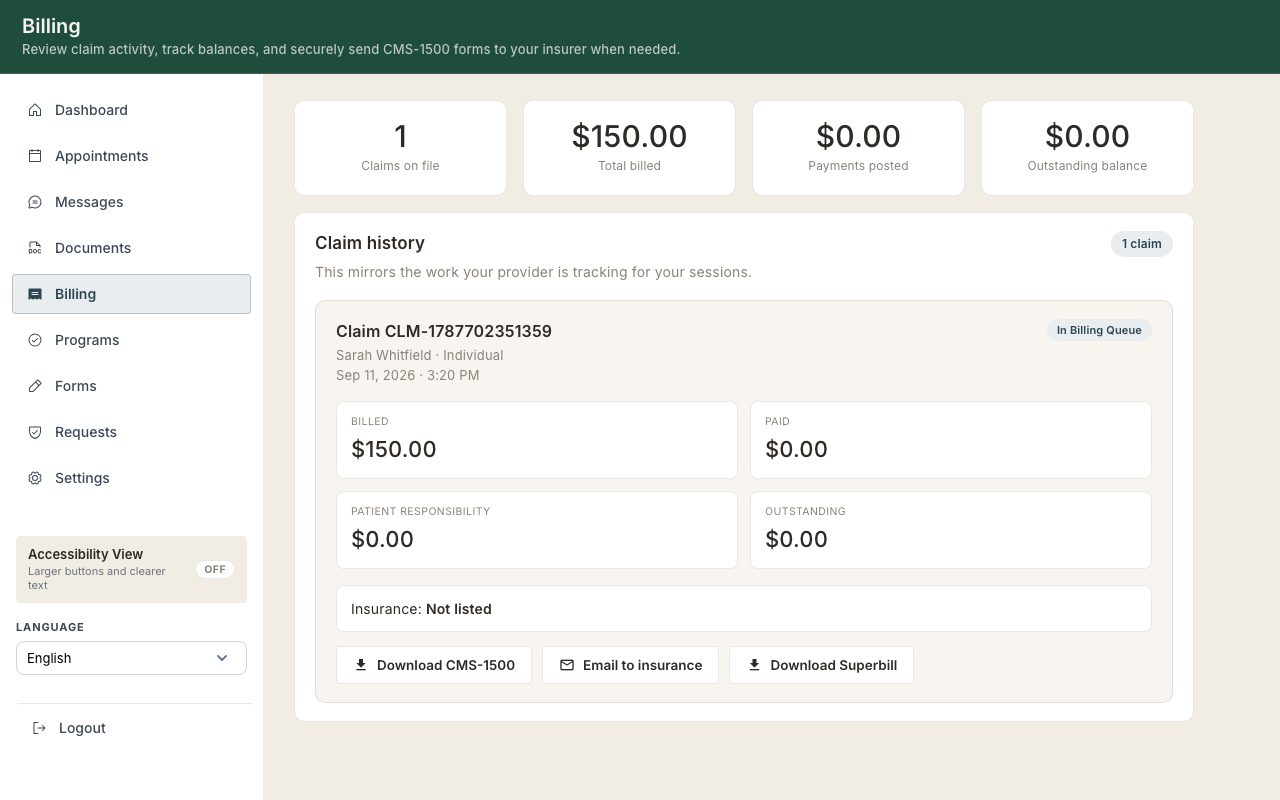This screenshot has width=1280, height=800.
Task: Click the Claim history heading
Action: point(370,243)
